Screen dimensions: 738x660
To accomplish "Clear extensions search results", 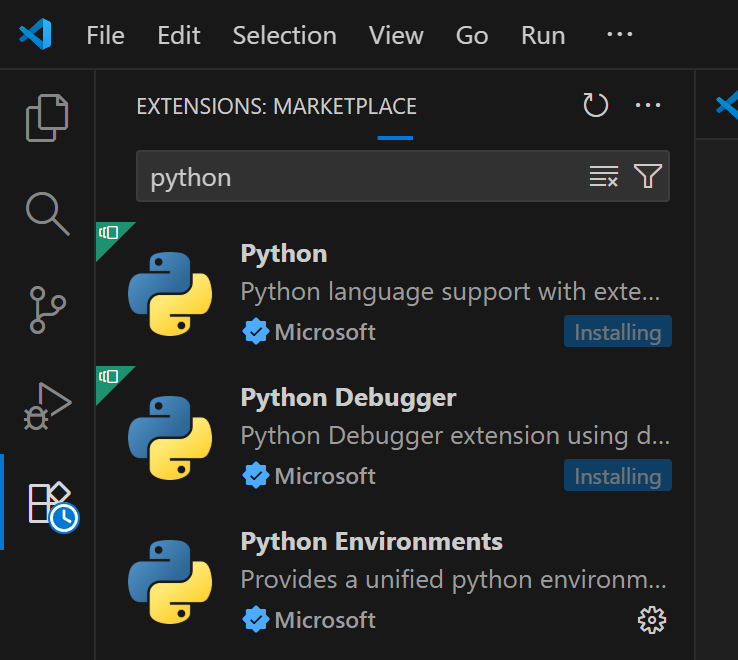I will pos(603,176).
